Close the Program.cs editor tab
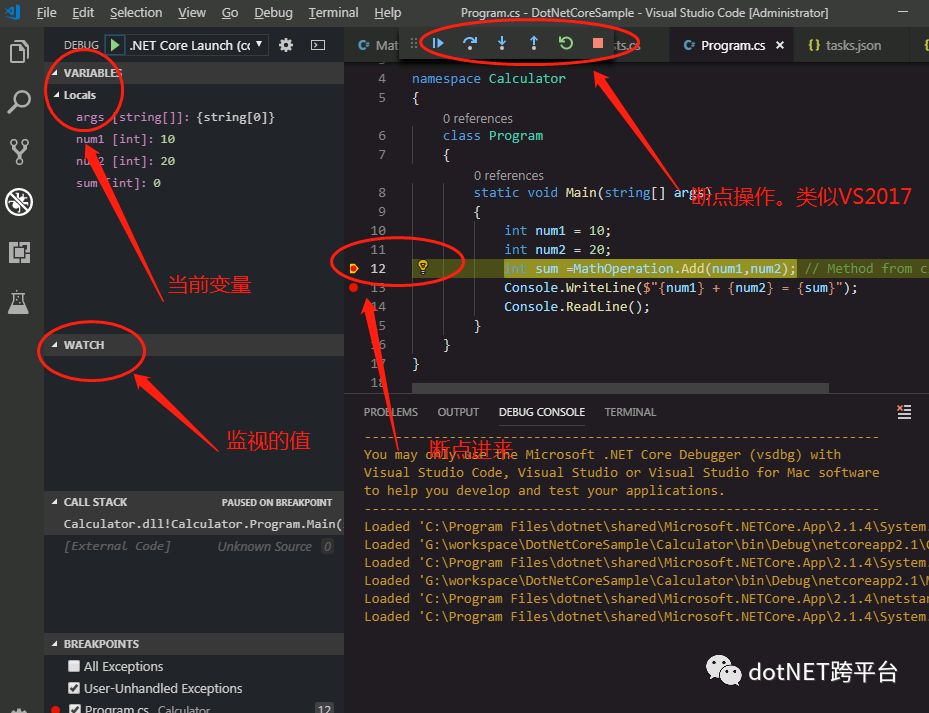929x713 pixels. [780, 45]
